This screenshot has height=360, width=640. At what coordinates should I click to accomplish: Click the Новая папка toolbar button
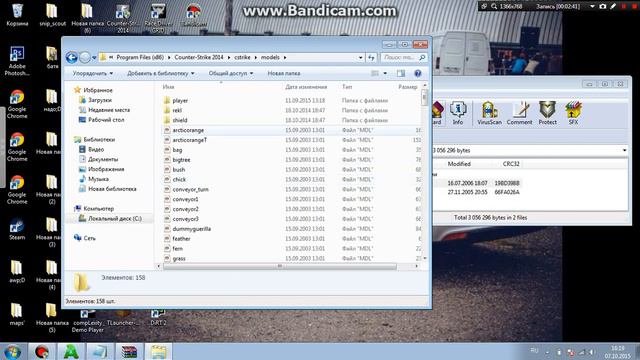click(x=284, y=73)
